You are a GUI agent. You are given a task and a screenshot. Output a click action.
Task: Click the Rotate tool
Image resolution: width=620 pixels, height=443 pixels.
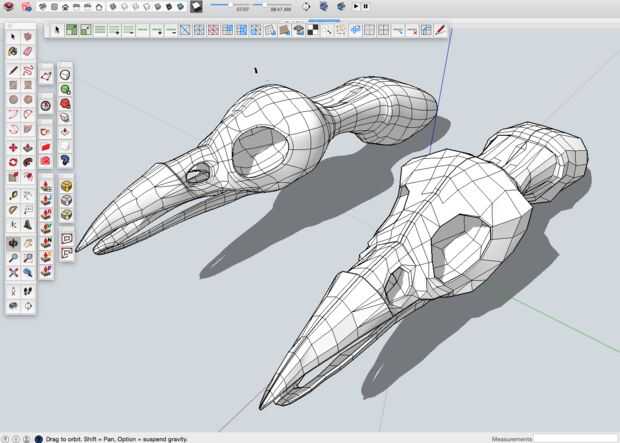(x=13, y=163)
